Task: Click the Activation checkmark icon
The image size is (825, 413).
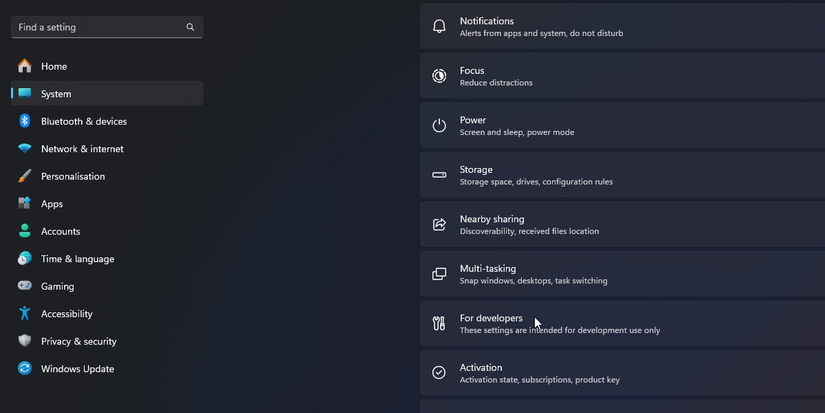Action: [x=439, y=373]
